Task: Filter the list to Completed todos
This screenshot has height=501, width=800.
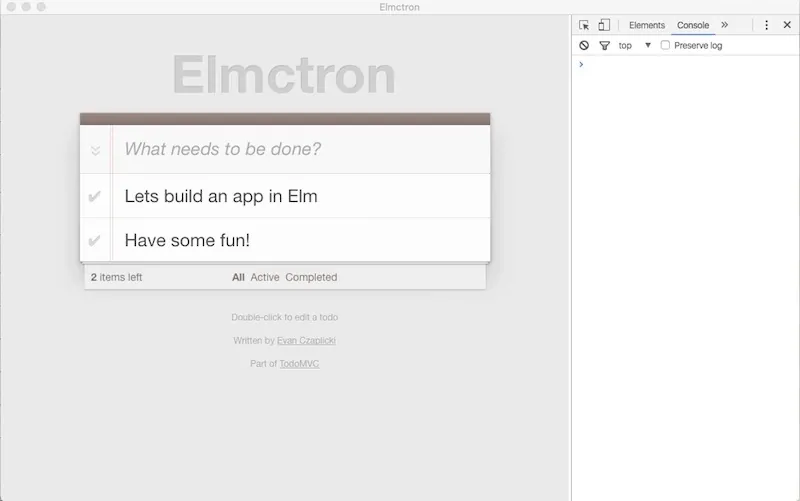Action: coord(311,277)
